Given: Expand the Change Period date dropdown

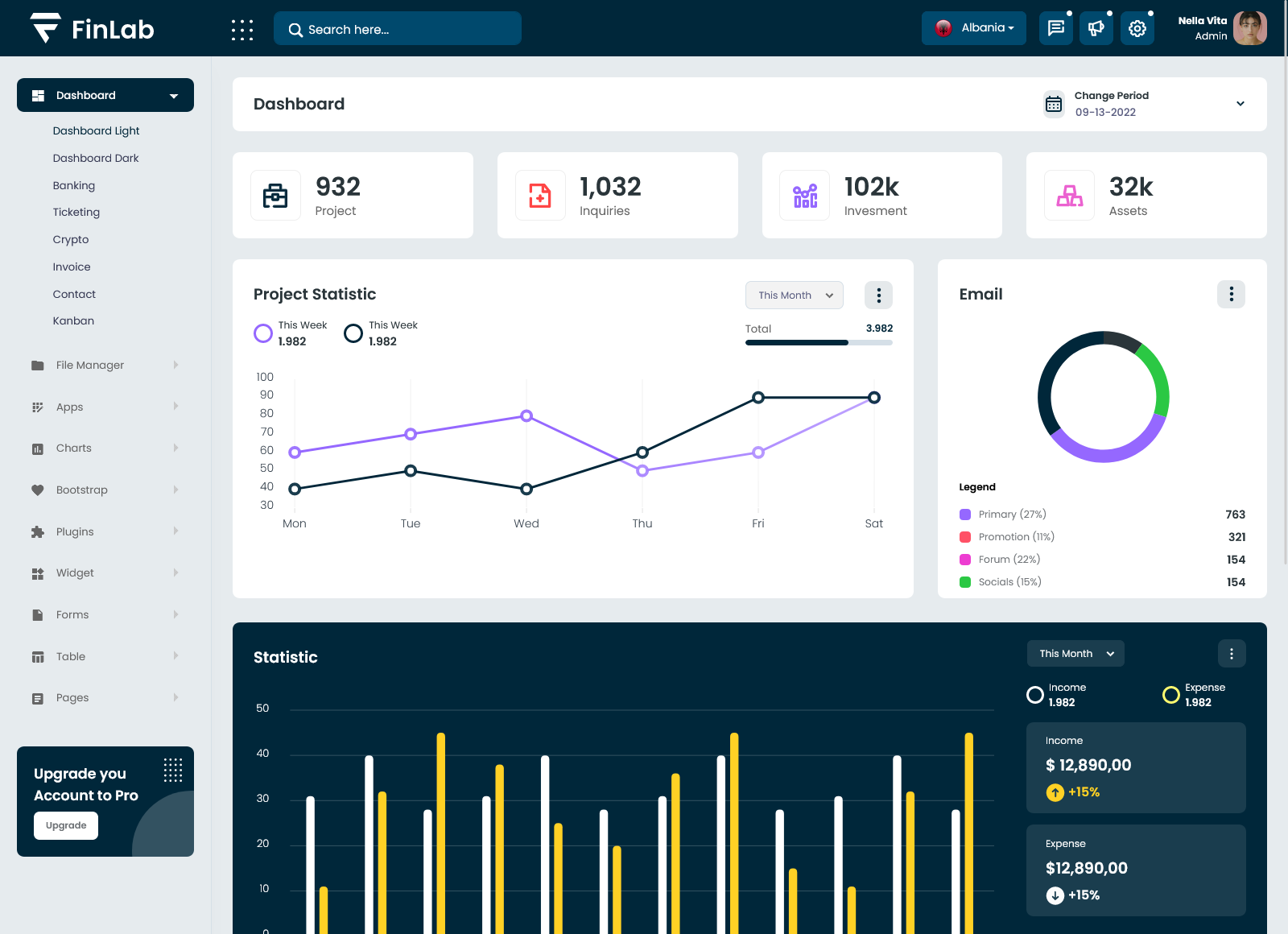Looking at the screenshot, I should (x=1240, y=104).
